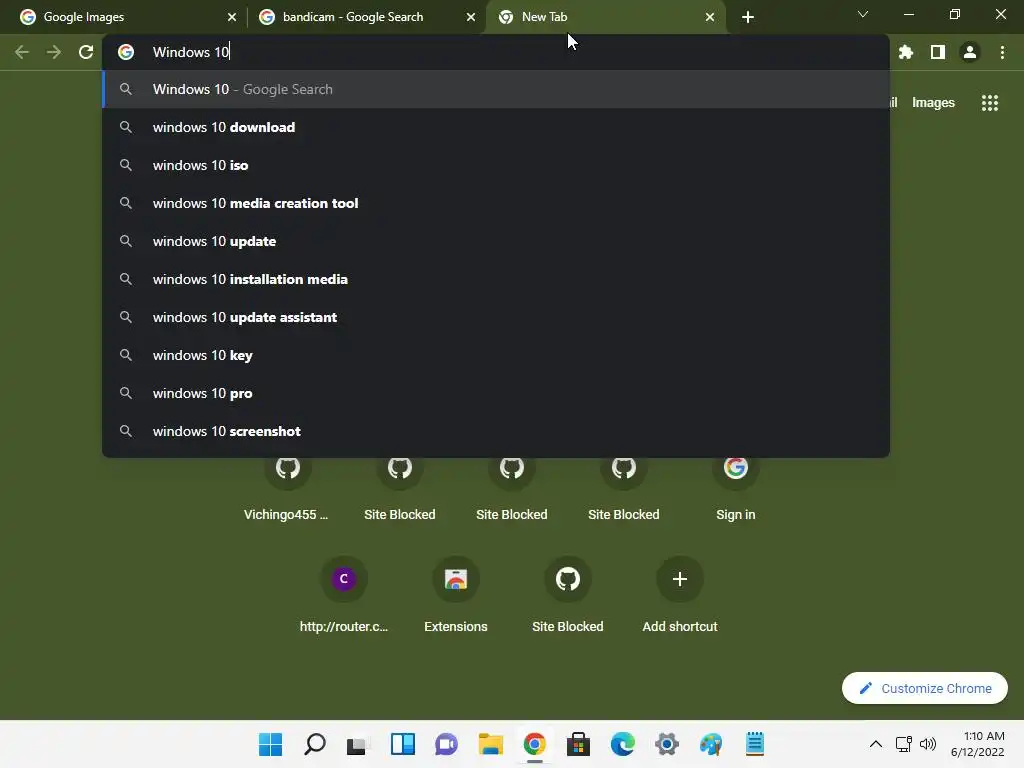
Task: Close the bandicam - Google Search tab
Action: pyautogui.click(x=471, y=17)
